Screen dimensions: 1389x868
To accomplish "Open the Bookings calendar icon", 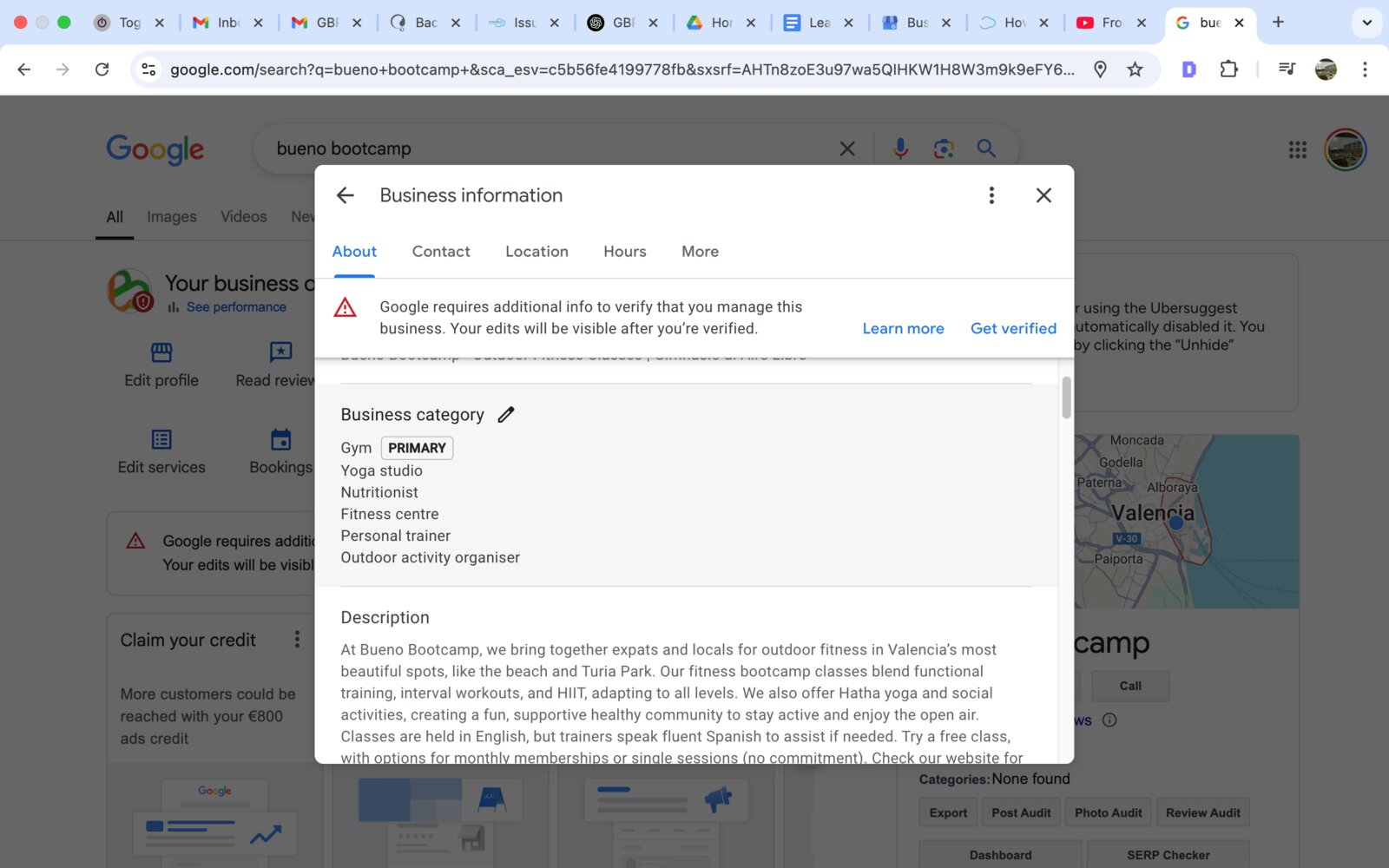I will [x=280, y=439].
